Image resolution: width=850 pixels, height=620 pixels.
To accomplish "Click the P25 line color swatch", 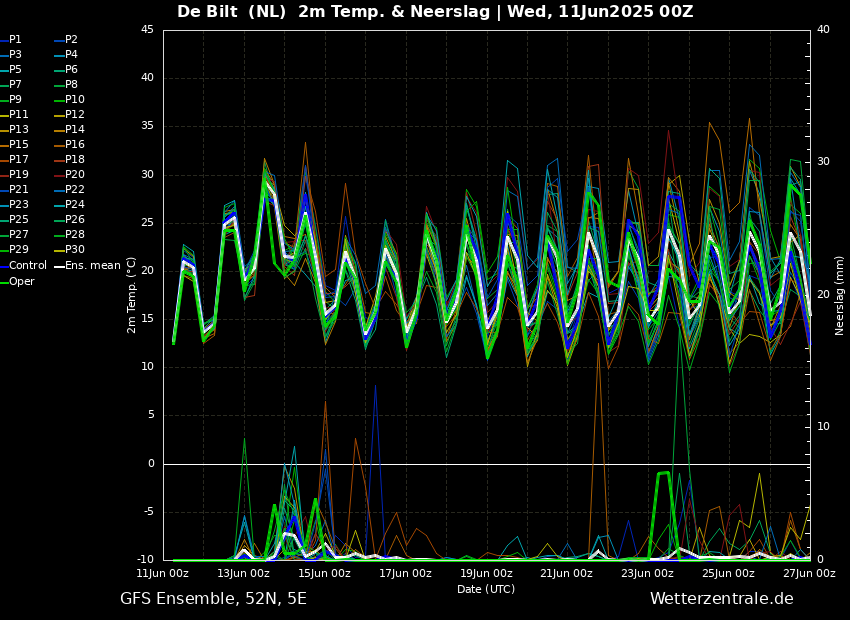I will (4, 220).
